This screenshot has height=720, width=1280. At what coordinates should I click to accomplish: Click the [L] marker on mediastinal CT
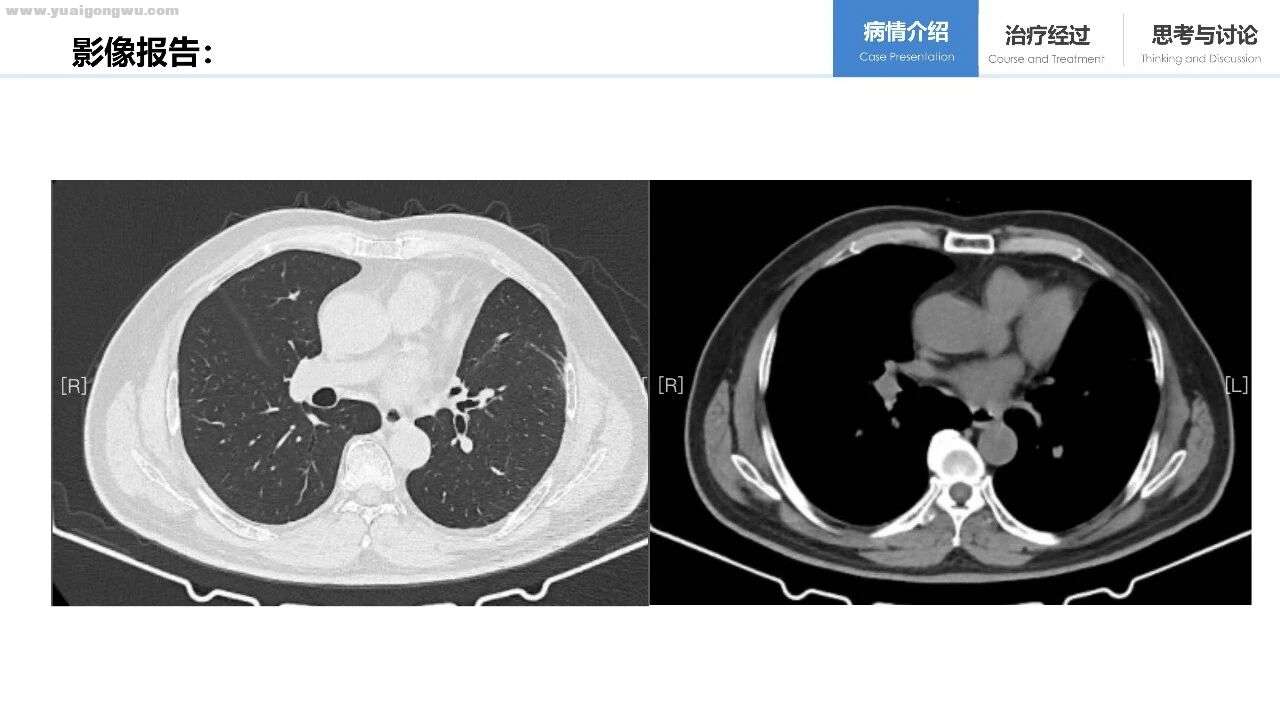tap(1236, 385)
